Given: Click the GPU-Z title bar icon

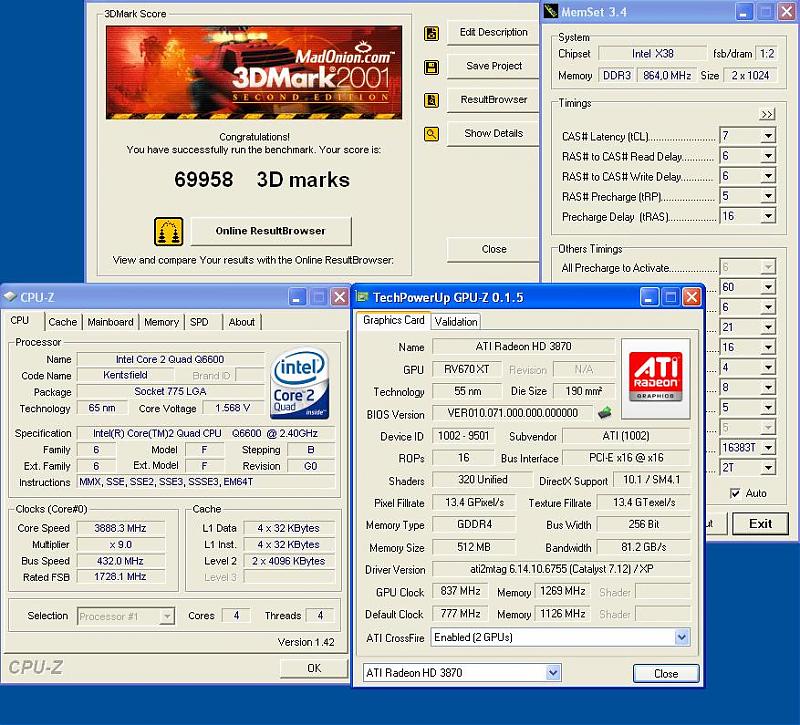Looking at the screenshot, I should (x=362, y=297).
